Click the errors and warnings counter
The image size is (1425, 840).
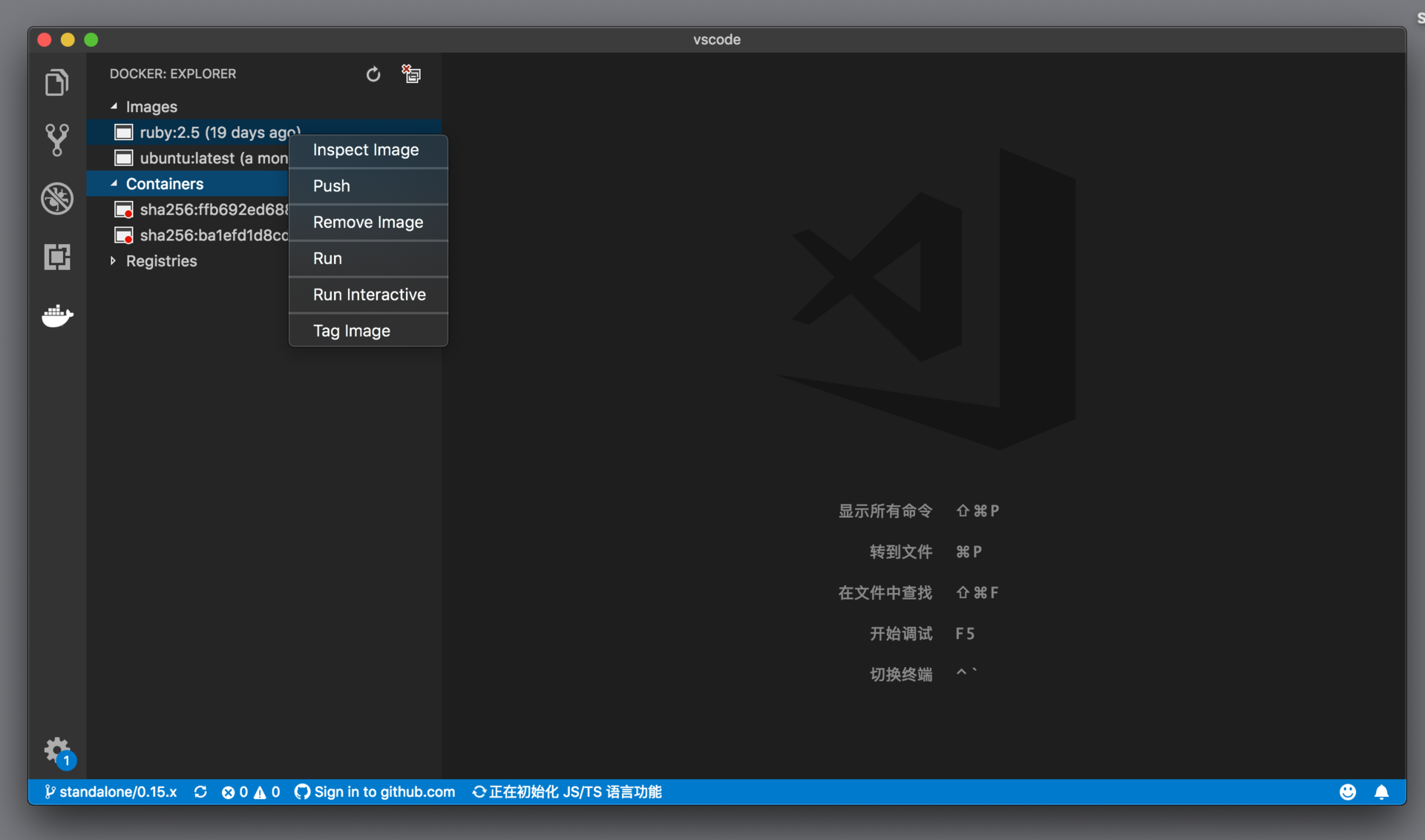point(251,792)
